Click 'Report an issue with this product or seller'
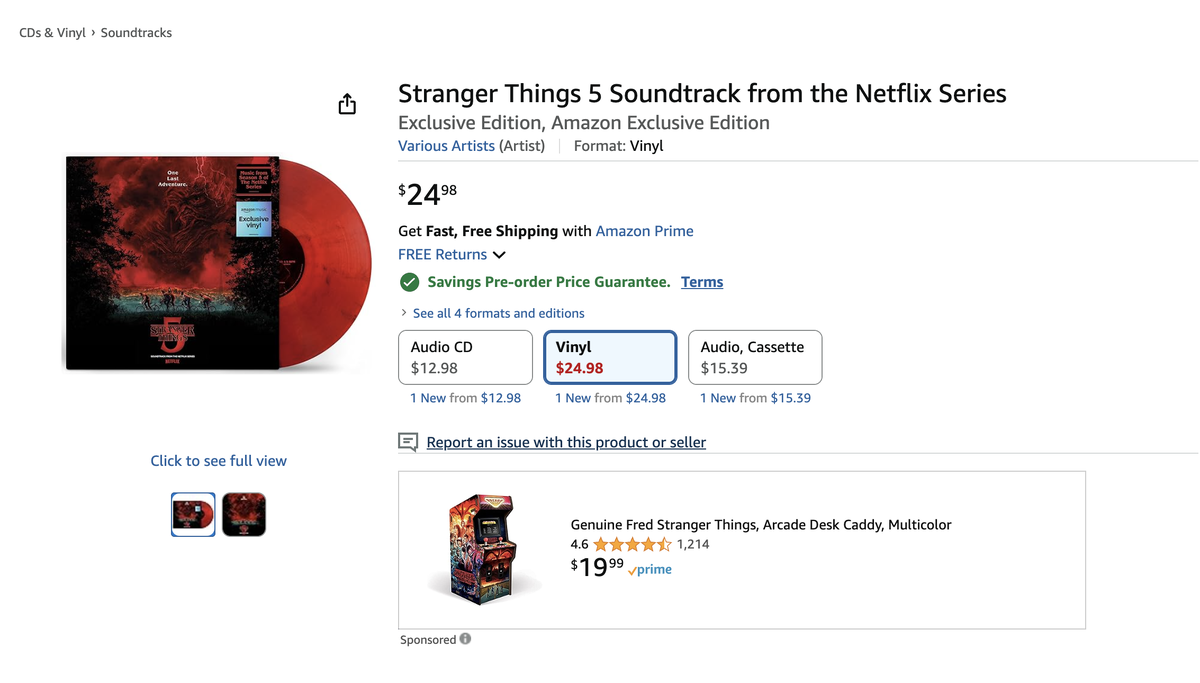 [x=566, y=442]
